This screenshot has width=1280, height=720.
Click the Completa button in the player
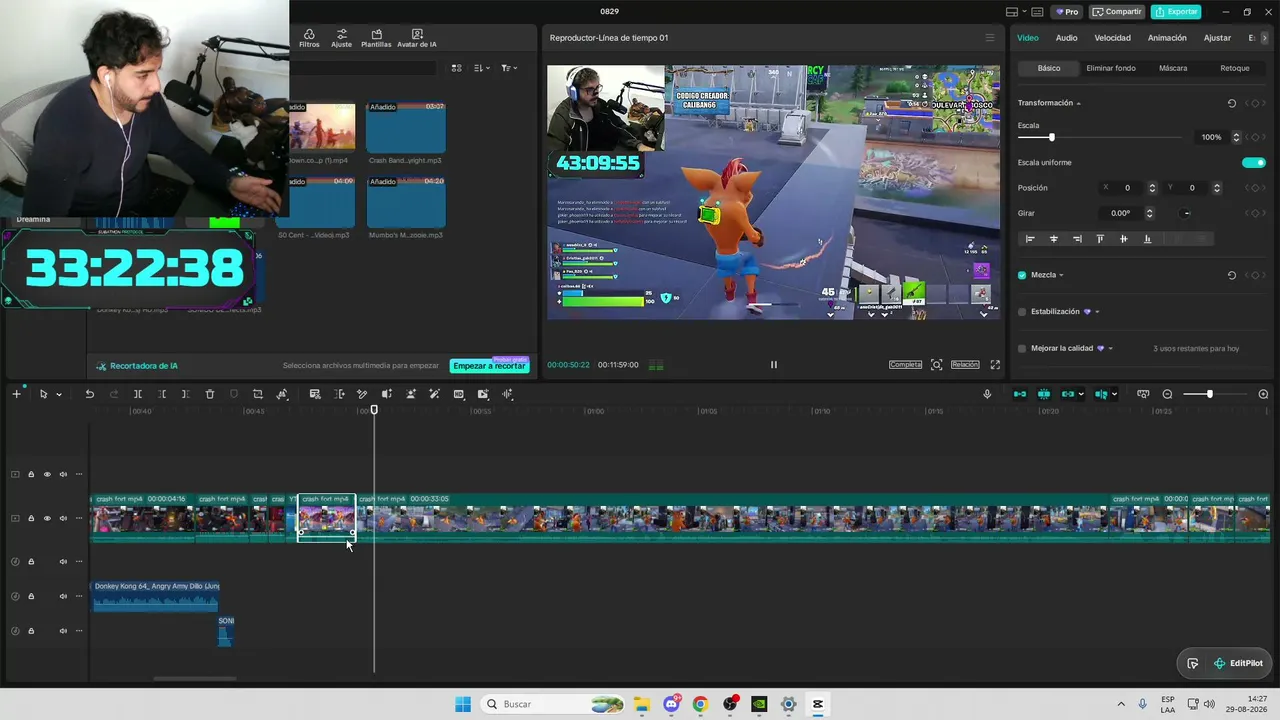[x=905, y=365]
